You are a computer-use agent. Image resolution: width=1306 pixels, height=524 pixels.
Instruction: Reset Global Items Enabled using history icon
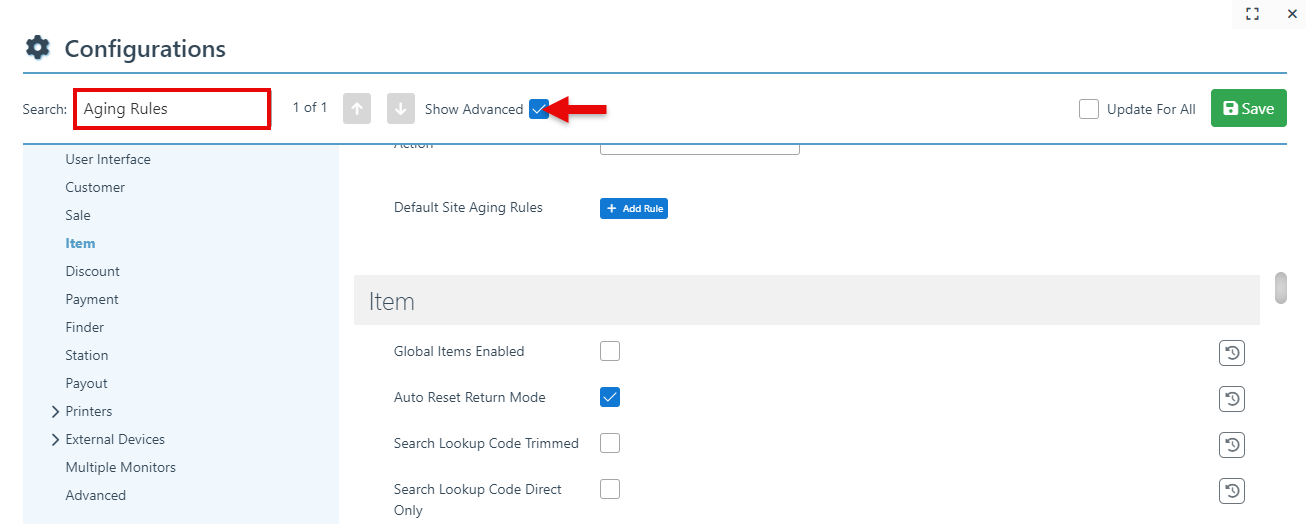click(x=1232, y=353)
